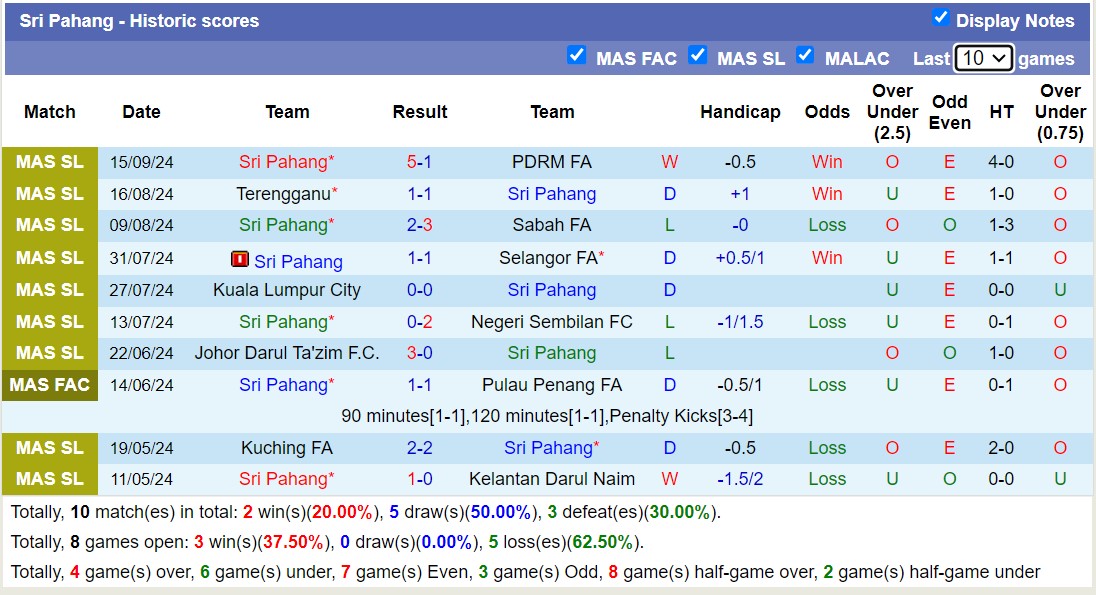Click the Kuala Lumpur City link

(287, 289)
